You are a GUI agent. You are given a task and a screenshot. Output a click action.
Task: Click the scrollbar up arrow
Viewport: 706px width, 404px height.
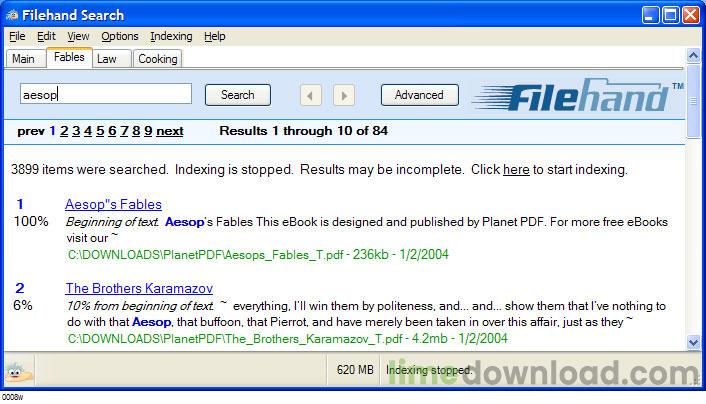(x=693, y=56)
